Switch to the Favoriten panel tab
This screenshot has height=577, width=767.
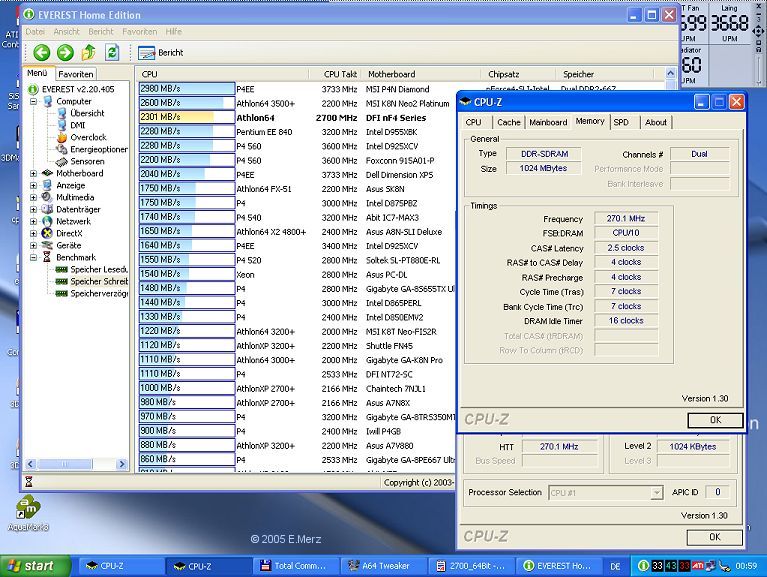click(x=76, y=74)
